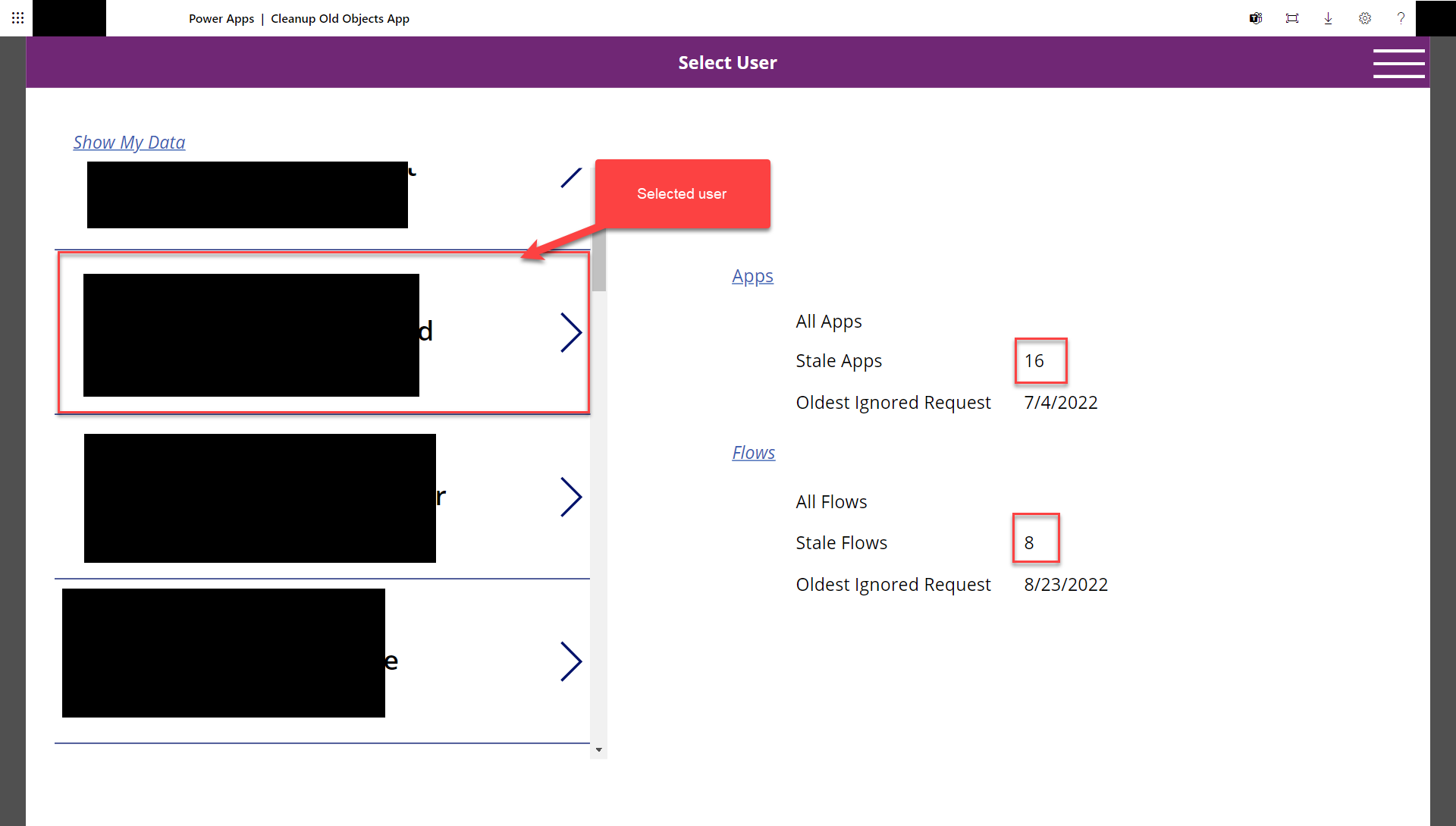The height and width of the screenshot is (826, 1456).
Task: Click the Stale Apps count 16
Action: tap(1034, 361)
